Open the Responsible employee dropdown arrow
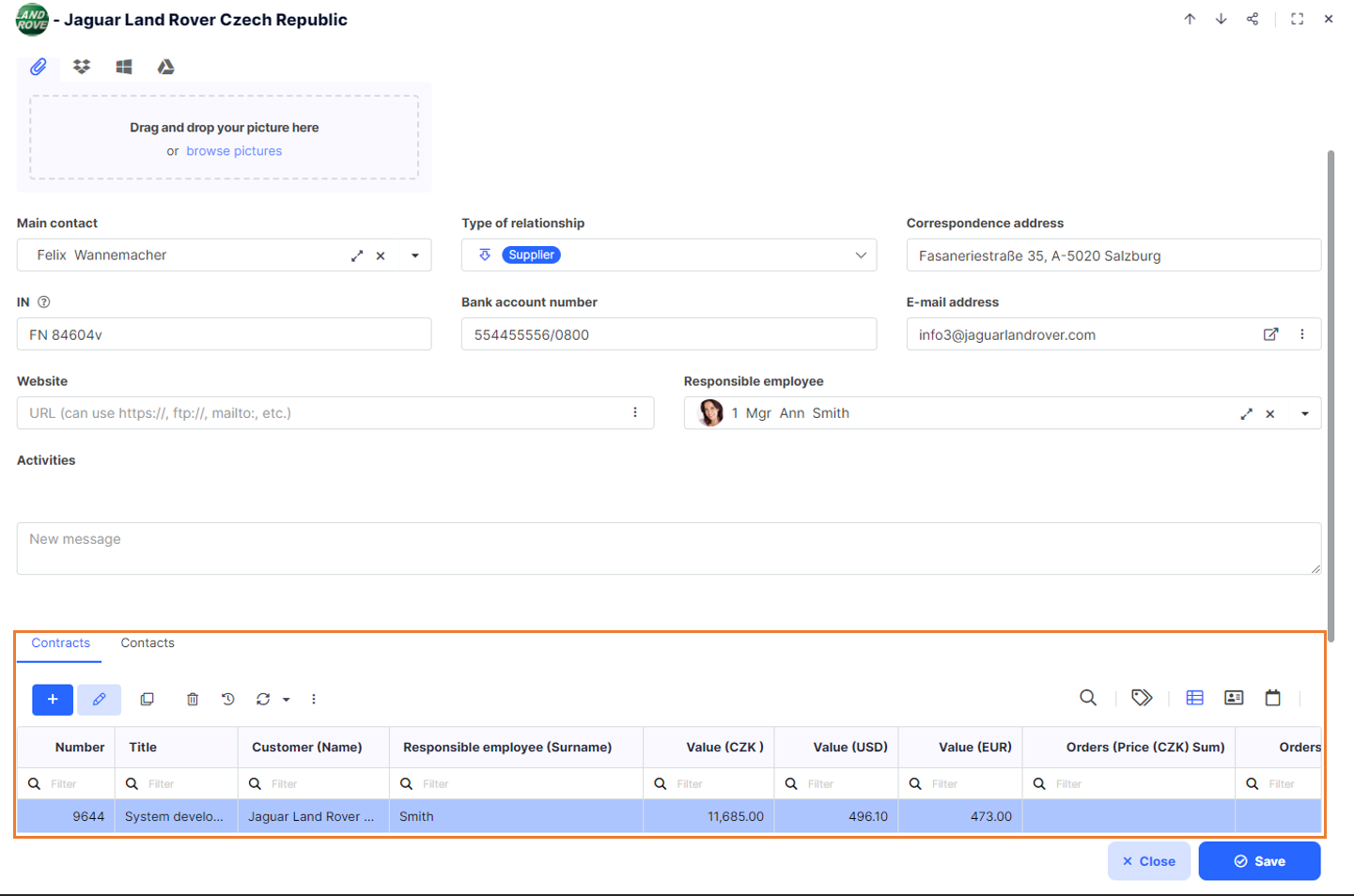The width and height of the screenshot is (1354, 896). 1305,414
